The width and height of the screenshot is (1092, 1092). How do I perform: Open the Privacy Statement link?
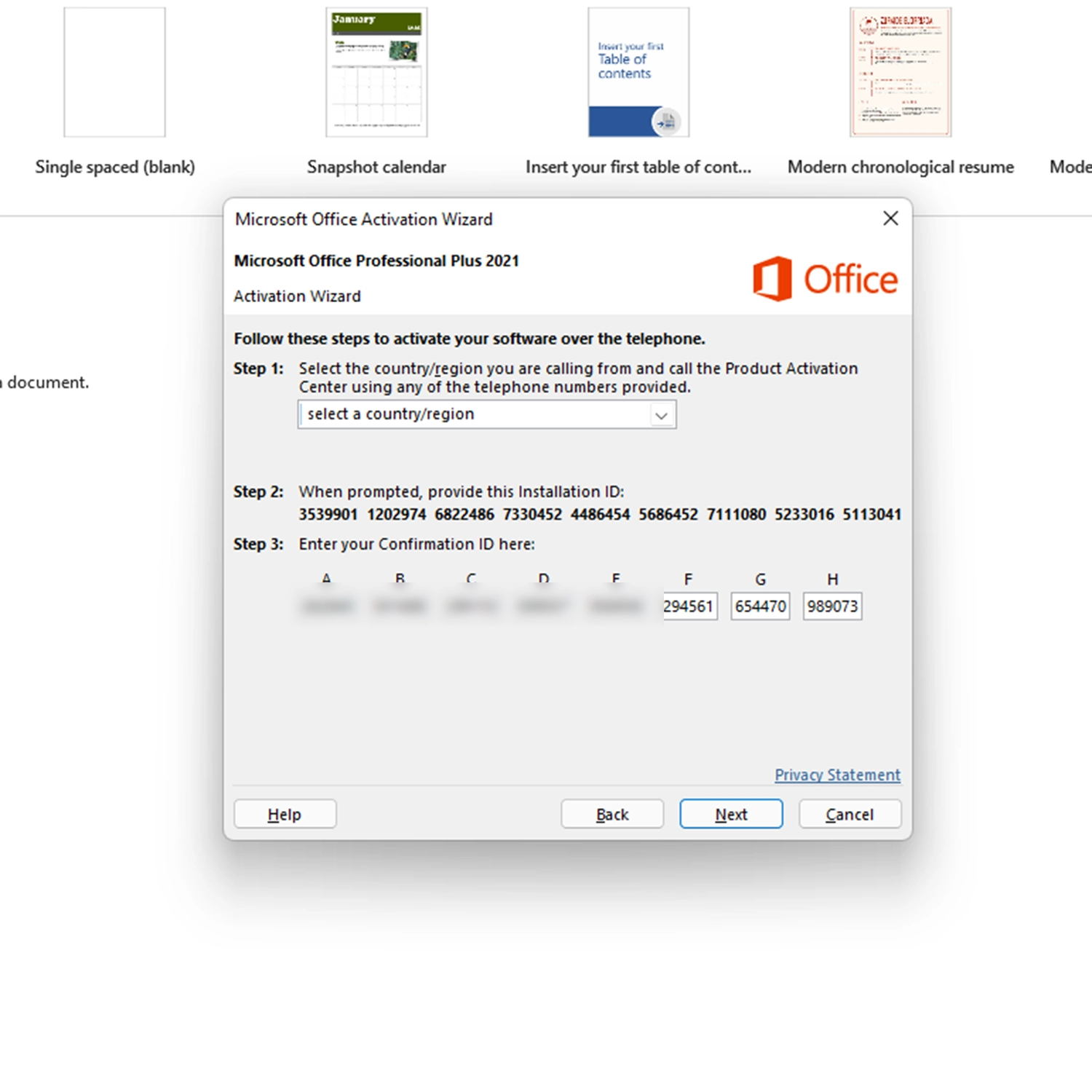837,775
